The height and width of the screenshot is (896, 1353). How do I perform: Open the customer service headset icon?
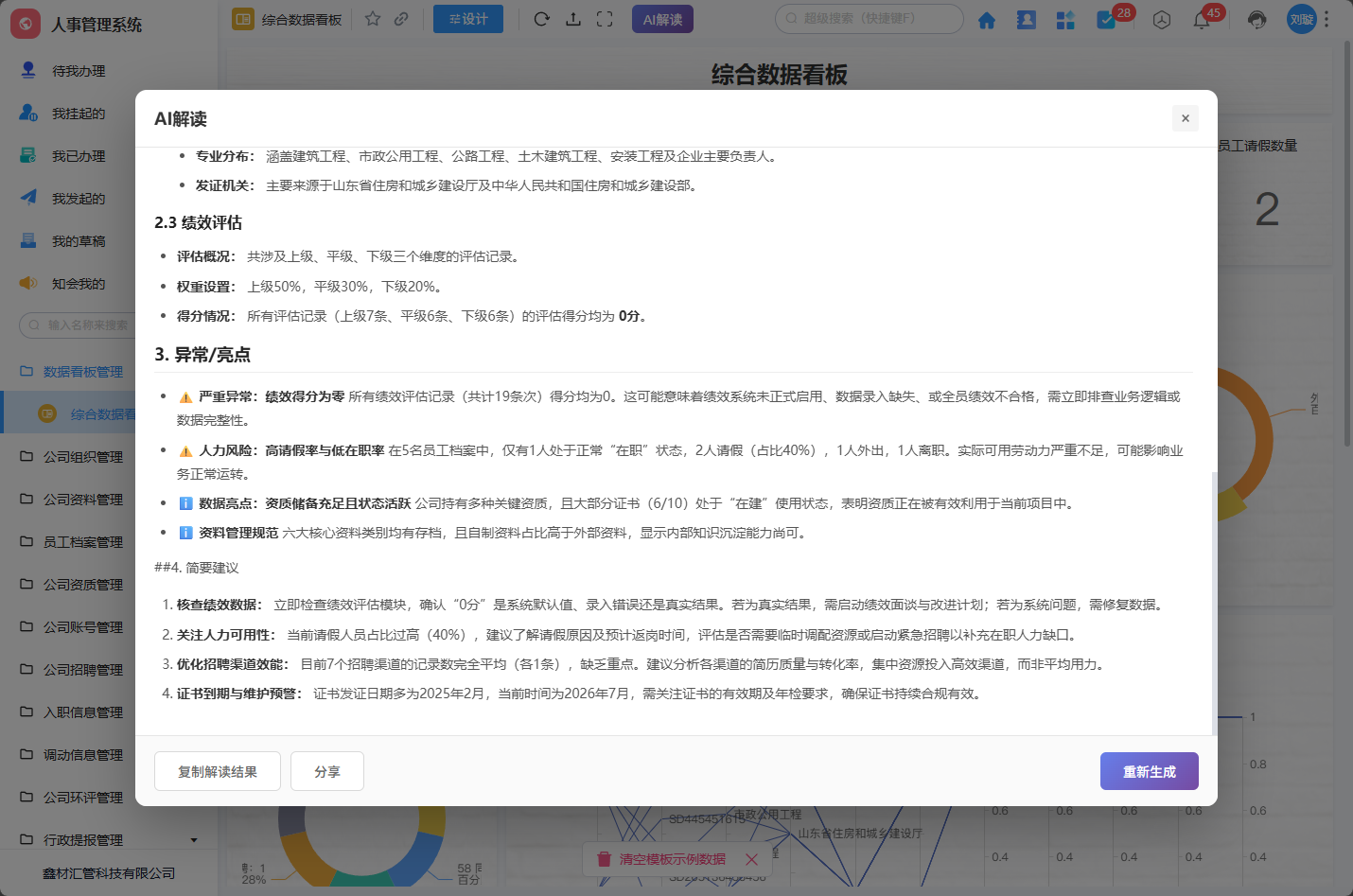pyautogui.click(x=1256, y=20)
